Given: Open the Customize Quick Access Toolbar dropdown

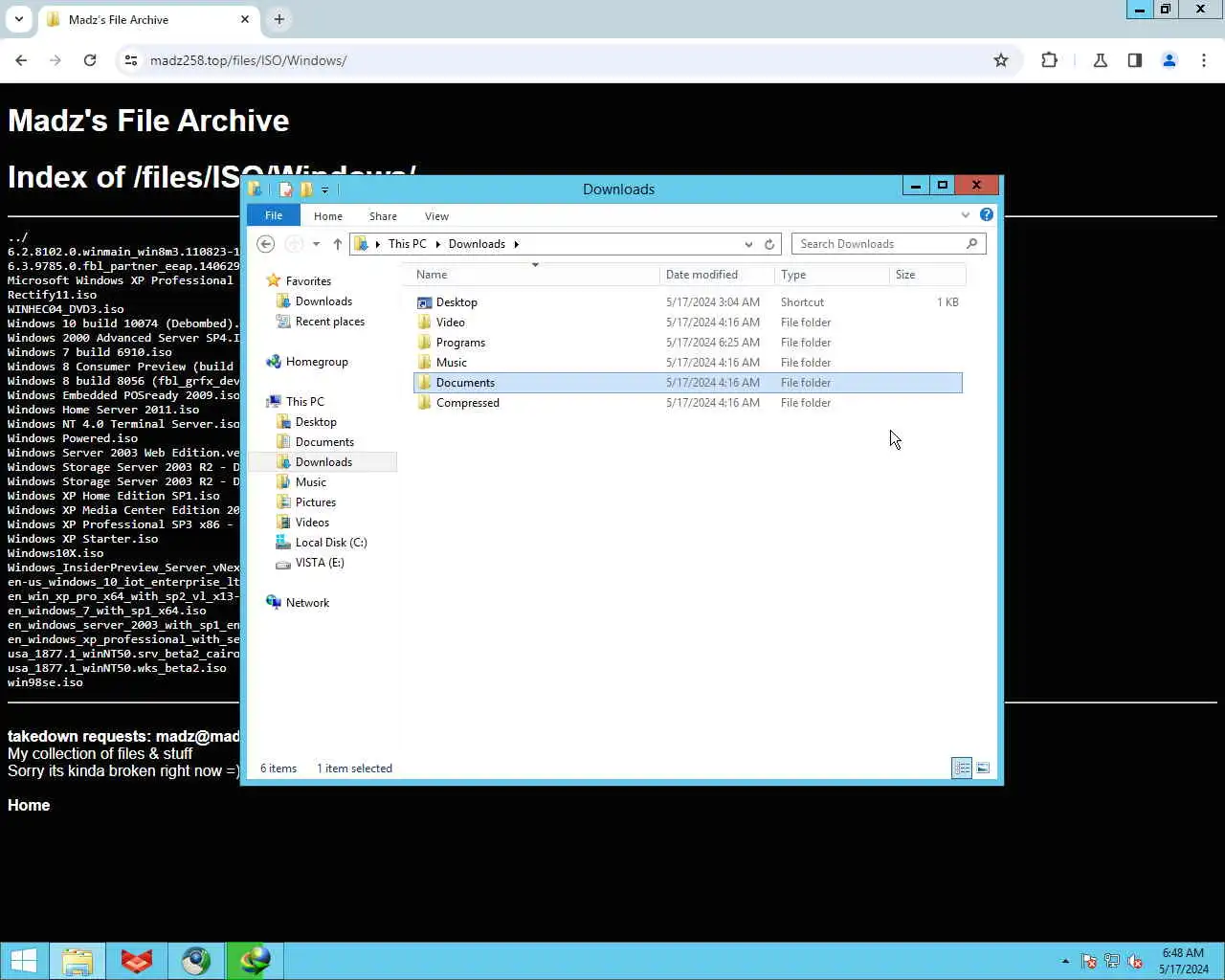Looking at the screenshot, I should coord(324,189).
